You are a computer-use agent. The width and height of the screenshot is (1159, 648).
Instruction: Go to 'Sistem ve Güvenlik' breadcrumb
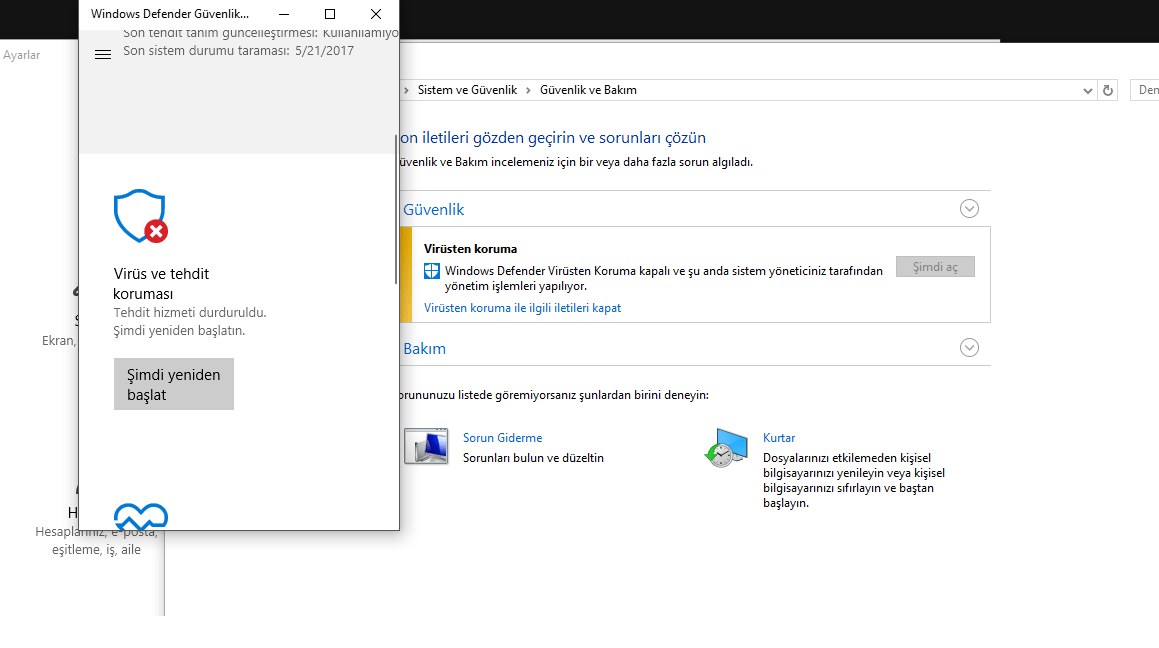(467, 90)
